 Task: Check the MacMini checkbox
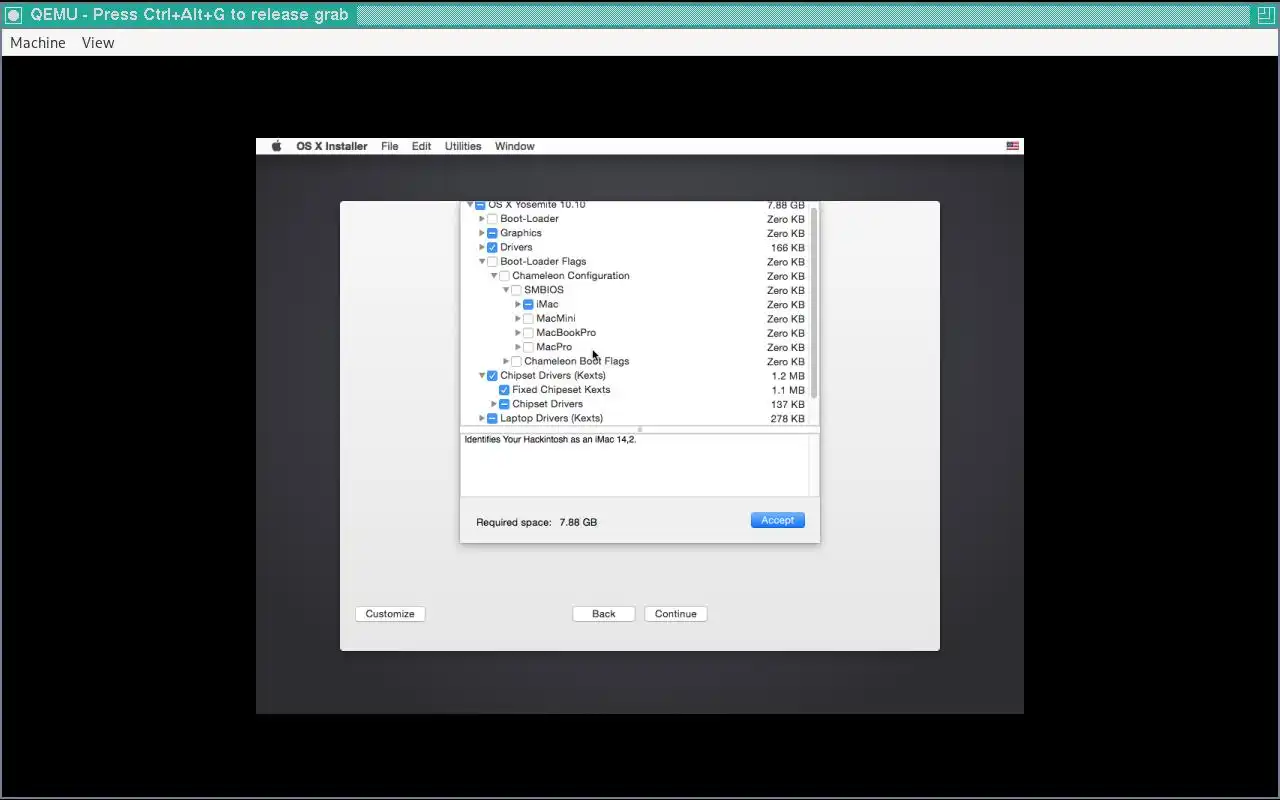point(528,319)
